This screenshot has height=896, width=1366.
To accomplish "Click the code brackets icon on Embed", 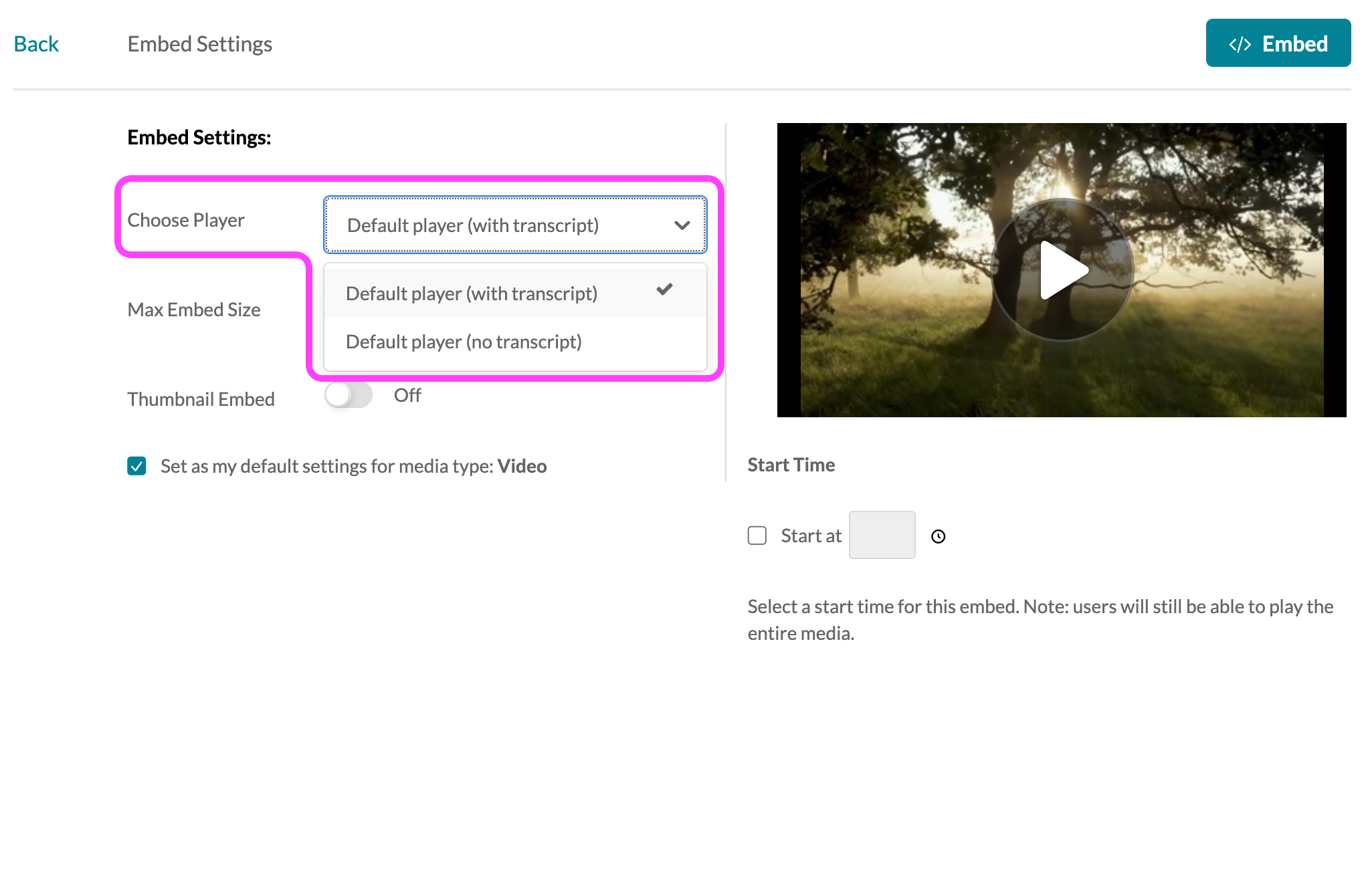I will point(1240,44).
